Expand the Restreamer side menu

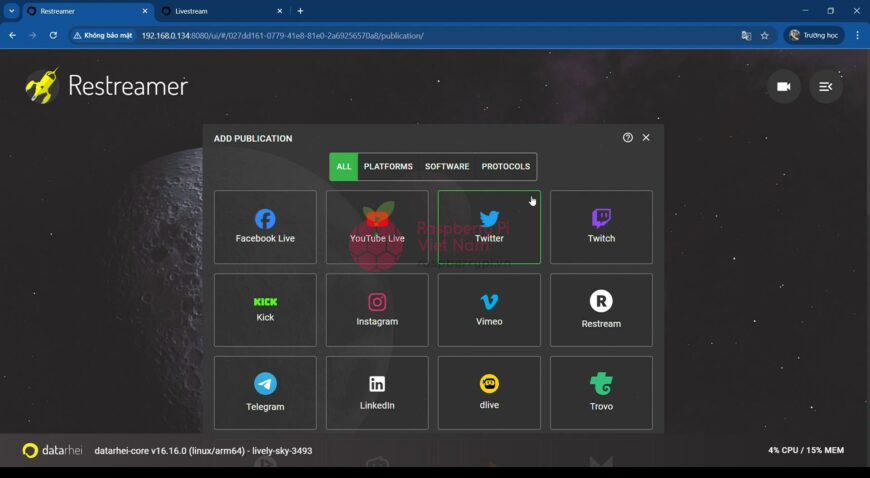point(826,87)
